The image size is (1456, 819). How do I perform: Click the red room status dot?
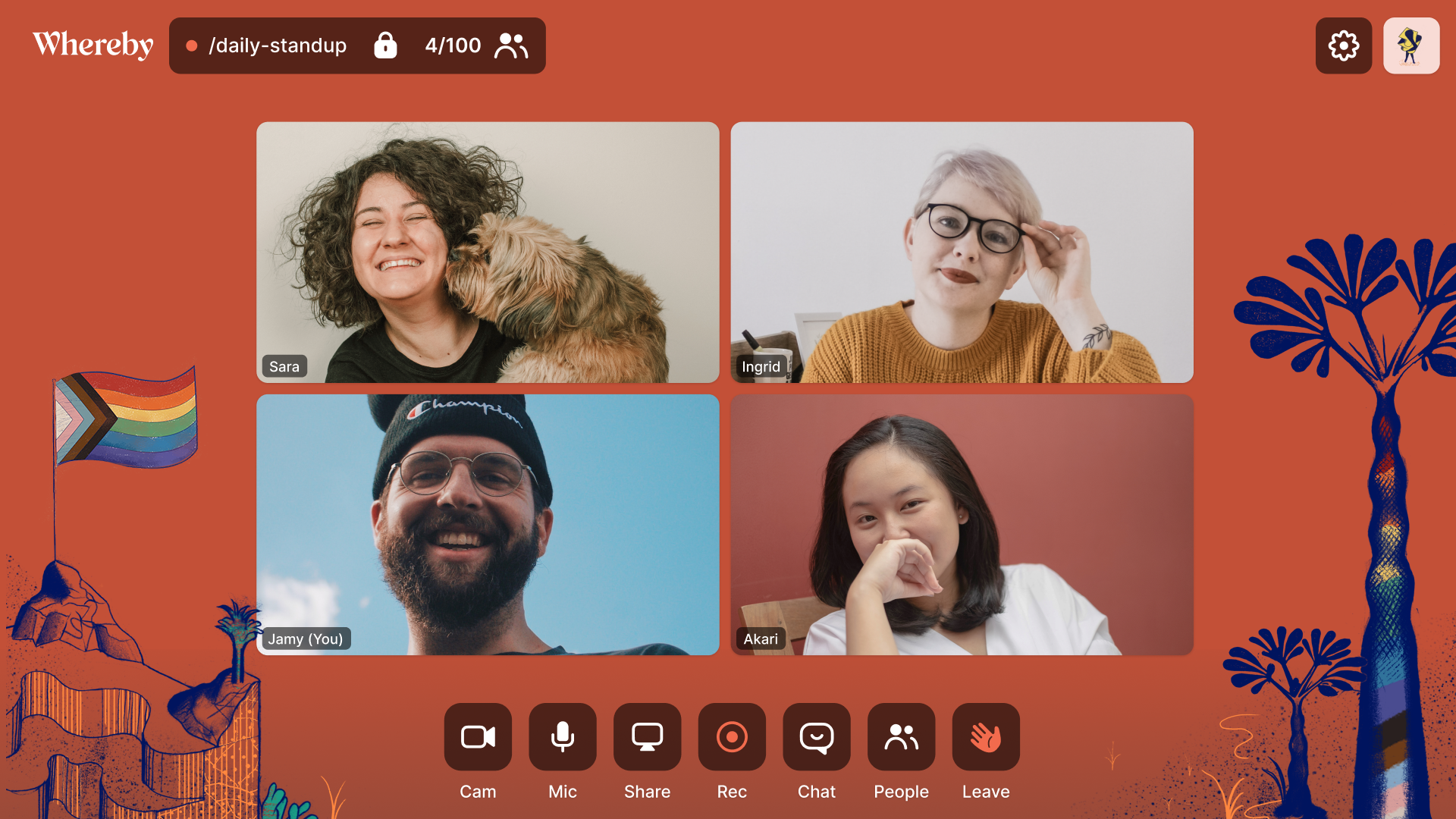click(x=192, y=45)
